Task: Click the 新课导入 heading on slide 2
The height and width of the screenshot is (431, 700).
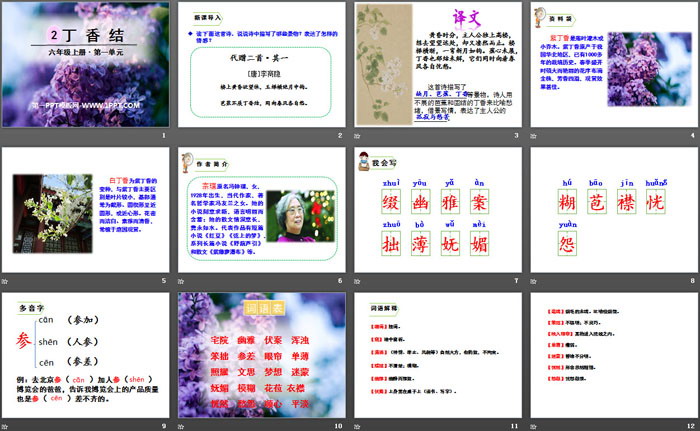Action: coord(207,18)
